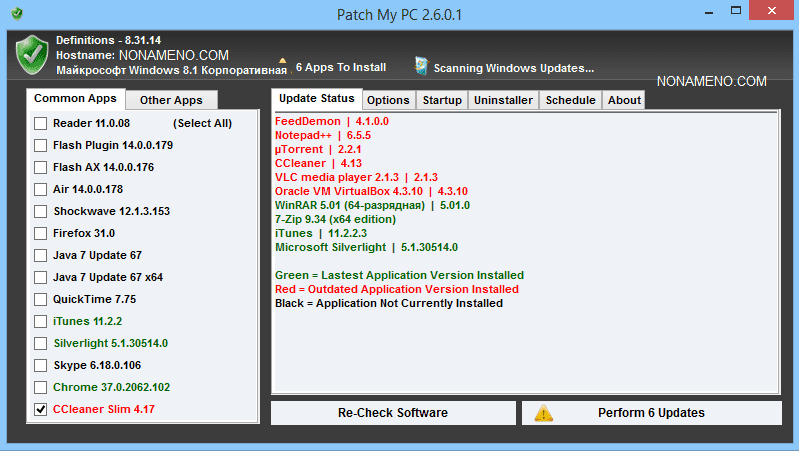The height and width of the screenshot is (451, 799).
Task: Open the Uninstaller tab
Action: tap(503, 100)
